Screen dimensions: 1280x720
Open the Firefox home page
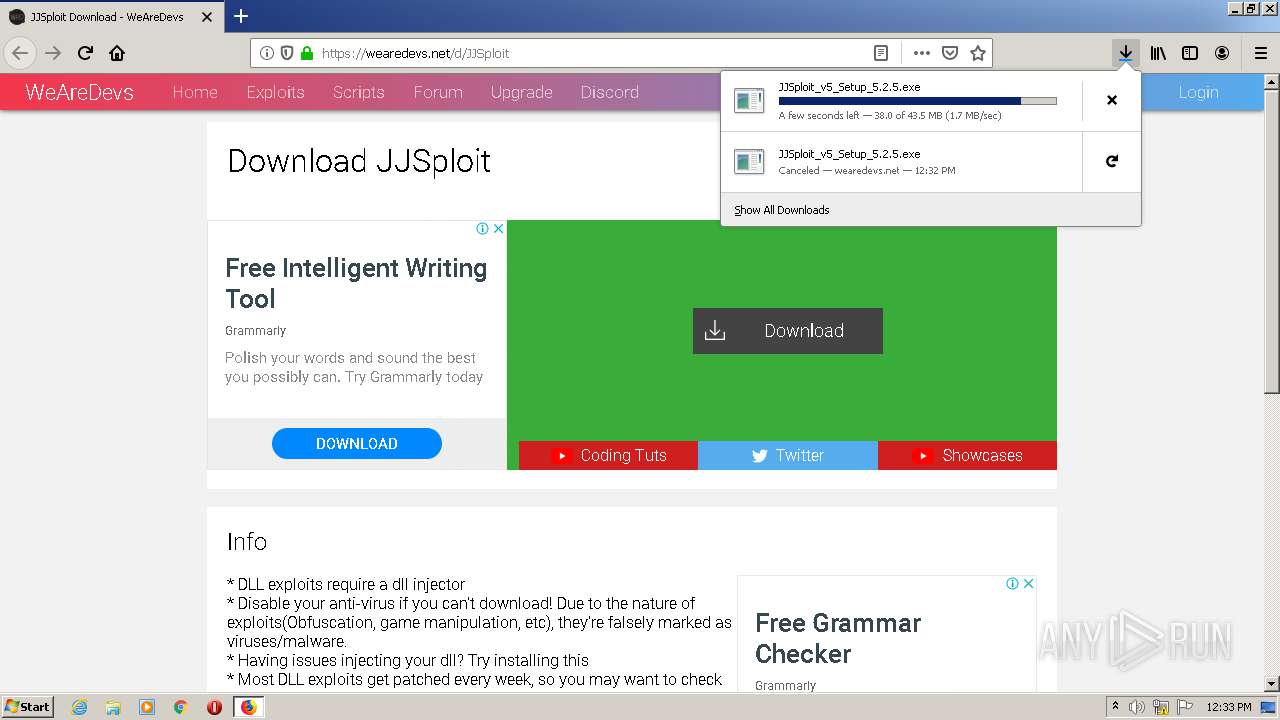[117, 53]
